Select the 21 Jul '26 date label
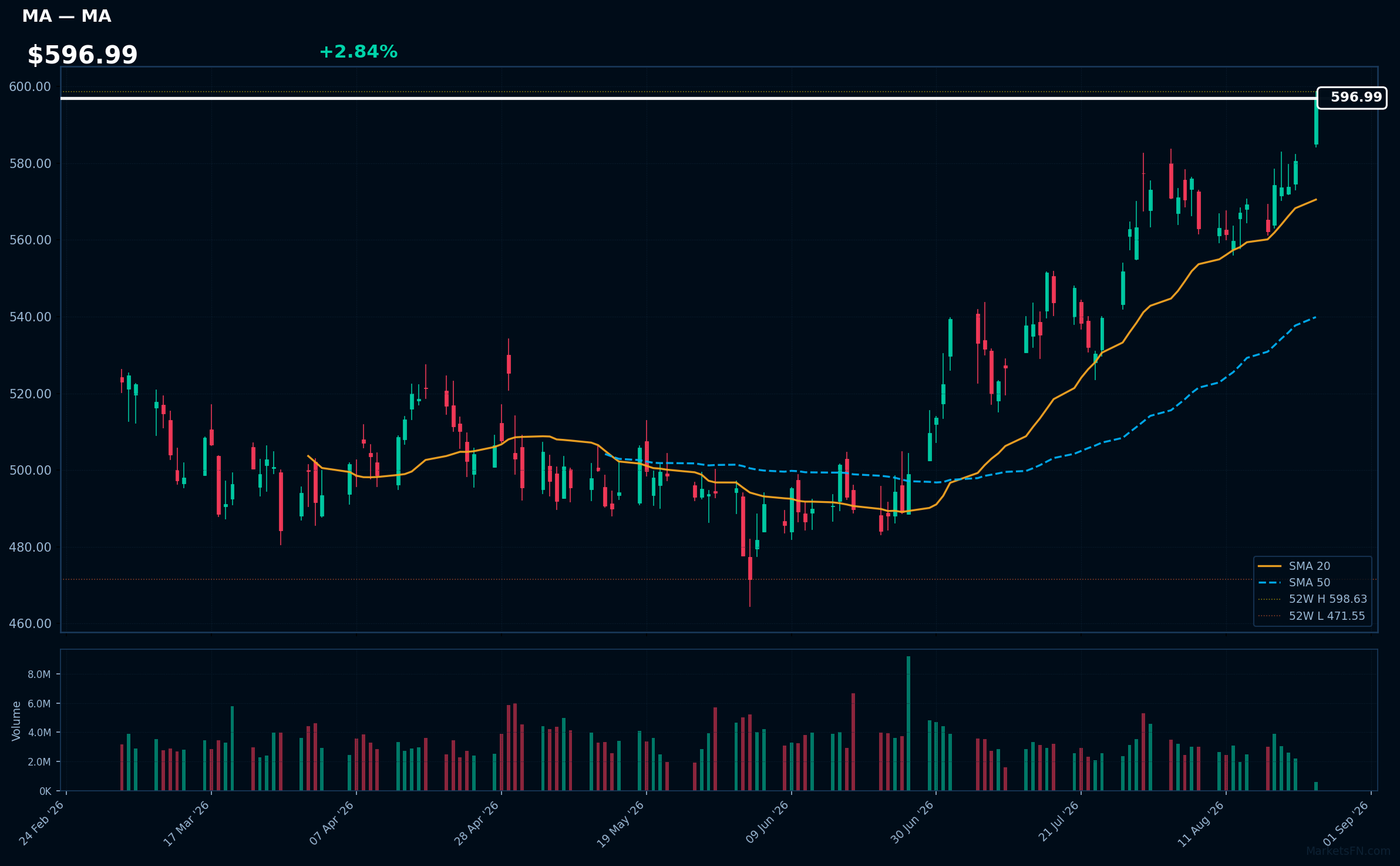This screenshot has width=1400, height=866. (x=1059, y=822)
